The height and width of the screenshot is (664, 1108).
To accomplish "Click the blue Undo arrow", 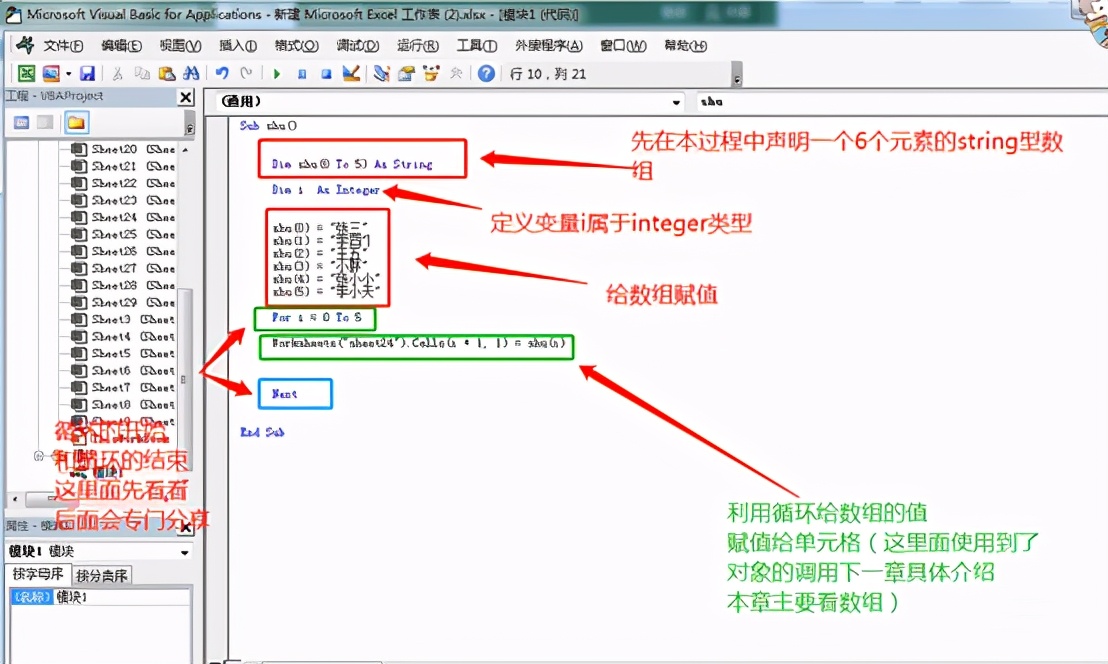I will pos(222,73).
